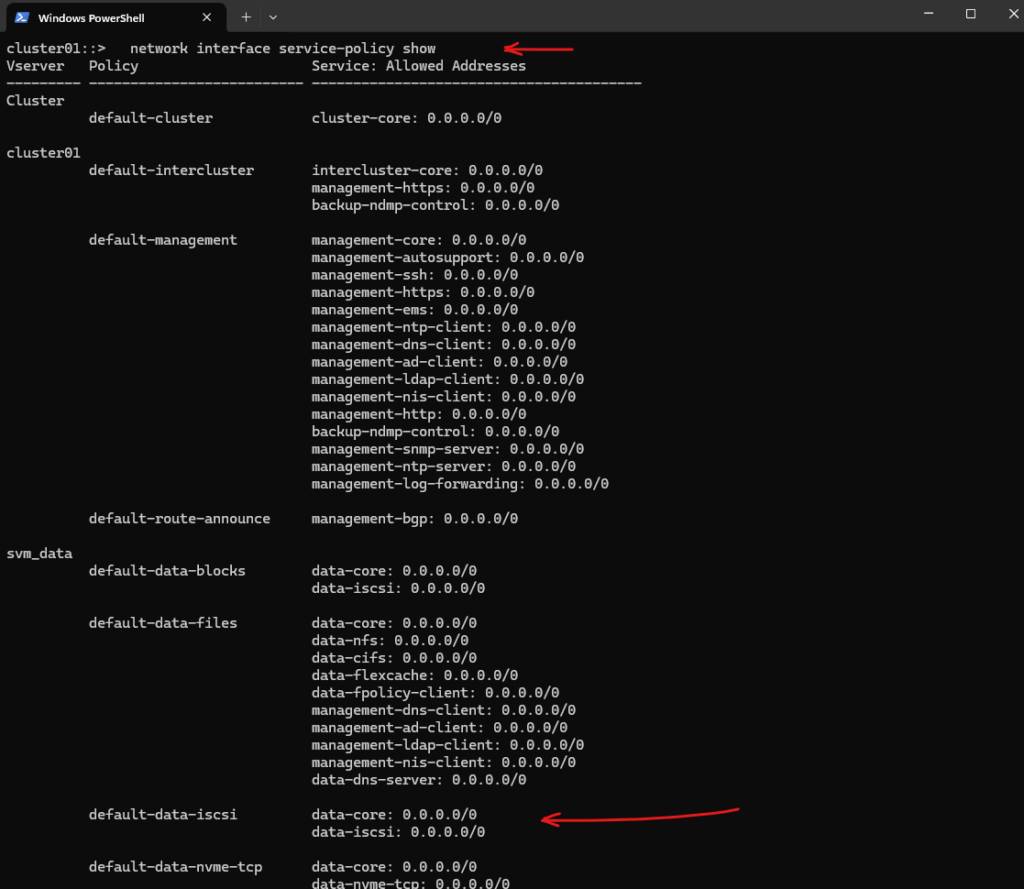This screenshot has height=889, width=1024.
Task: Click the management-log-forwarding service line
Action: [460, 484]
